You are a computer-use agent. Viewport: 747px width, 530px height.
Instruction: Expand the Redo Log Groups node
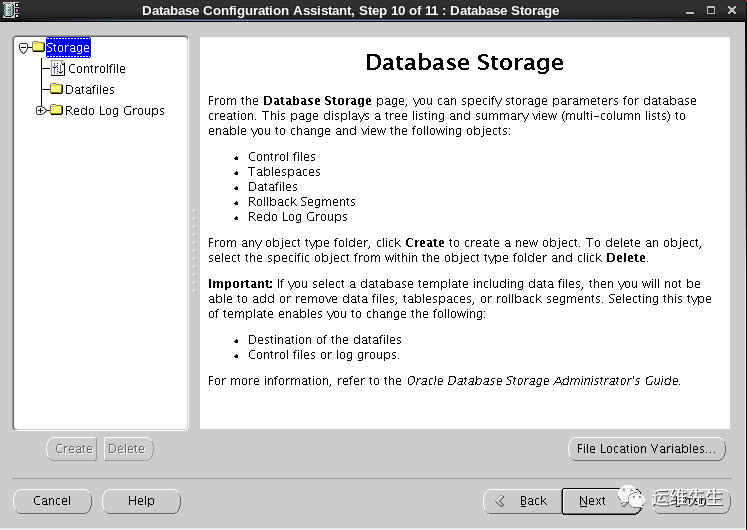(40, 111)
